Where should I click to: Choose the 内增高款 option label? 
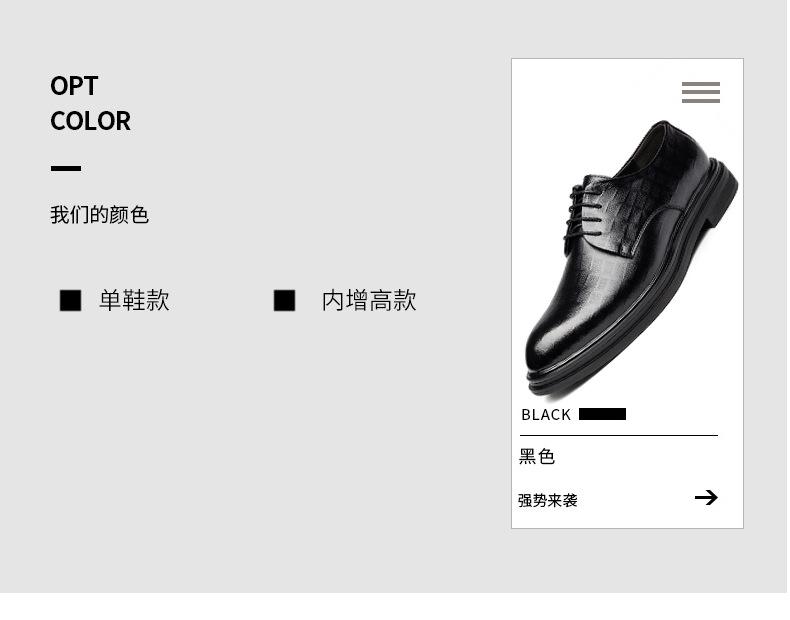tap(369, 300)
